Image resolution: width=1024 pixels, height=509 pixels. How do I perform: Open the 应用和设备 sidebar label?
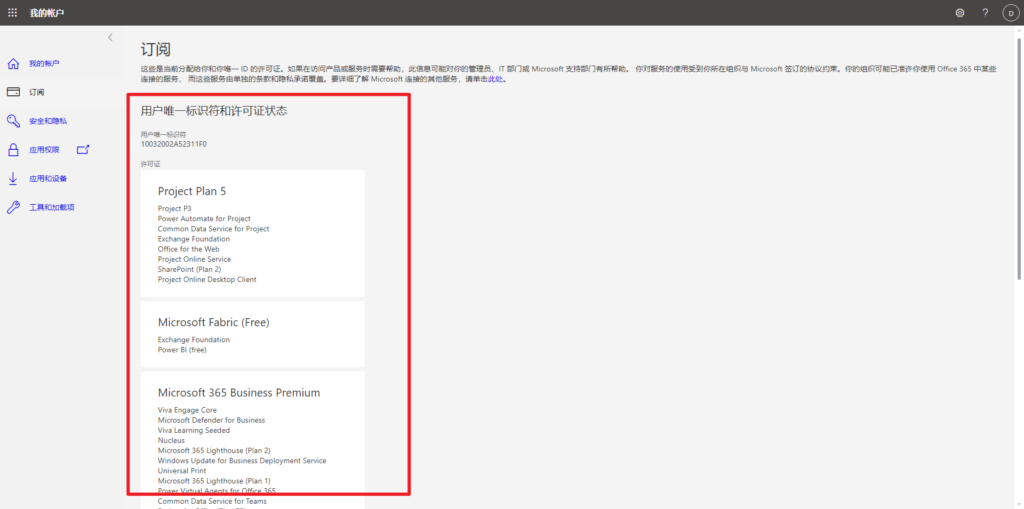(x=48, y=179)
